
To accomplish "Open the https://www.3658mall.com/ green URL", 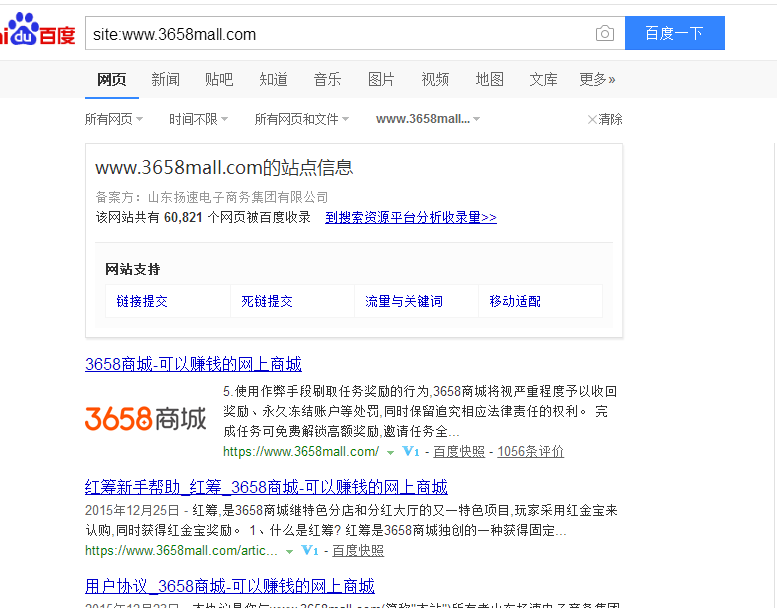I will click(x=301, y=451).
